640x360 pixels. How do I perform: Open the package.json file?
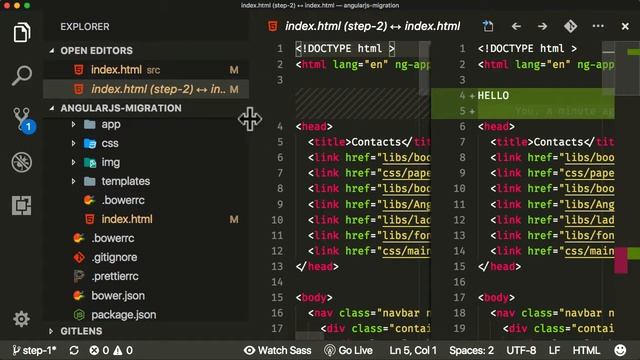(x=146, y=315)
